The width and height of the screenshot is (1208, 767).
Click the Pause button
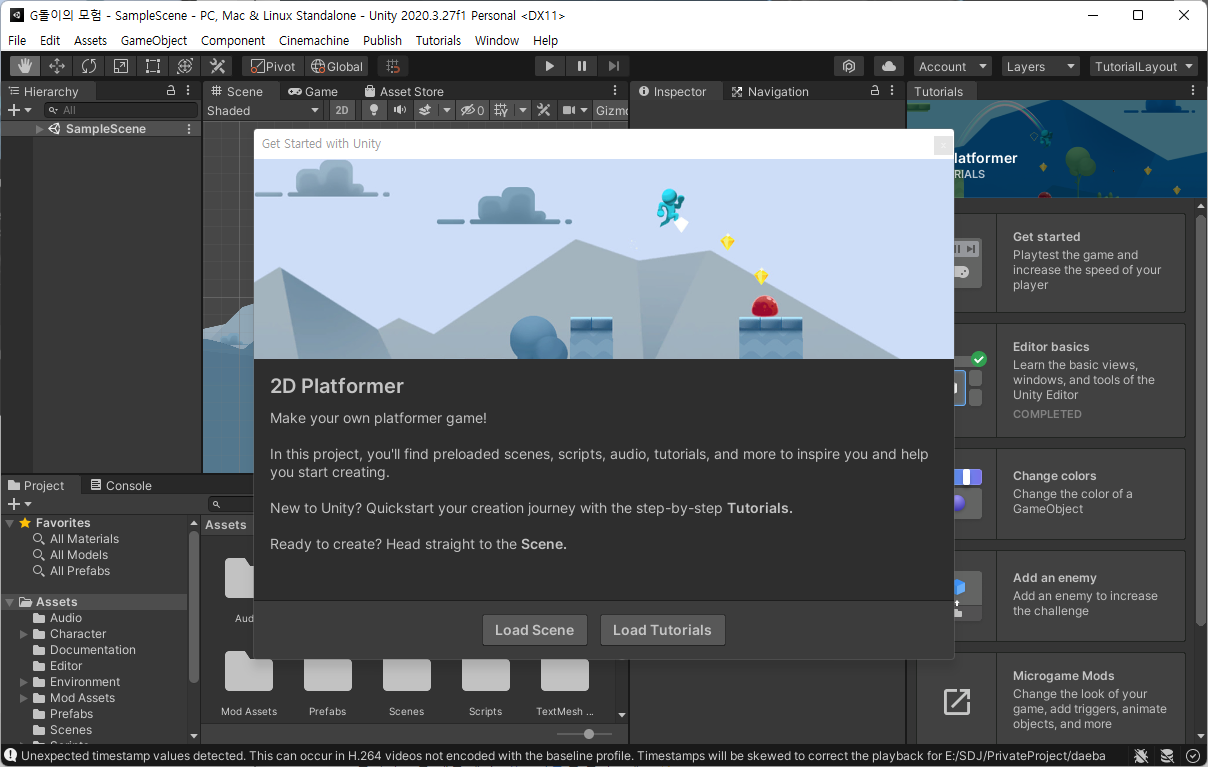(x=581, y=66)
